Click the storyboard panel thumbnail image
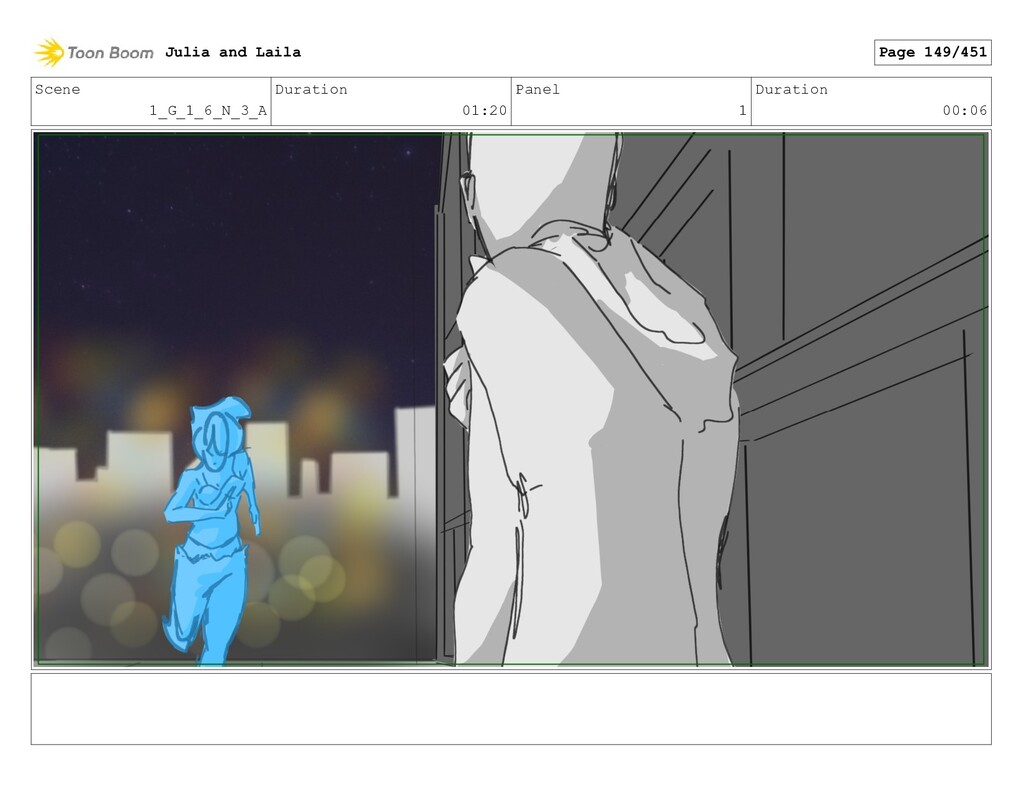The image size is (1024, 791). point(511,400)
